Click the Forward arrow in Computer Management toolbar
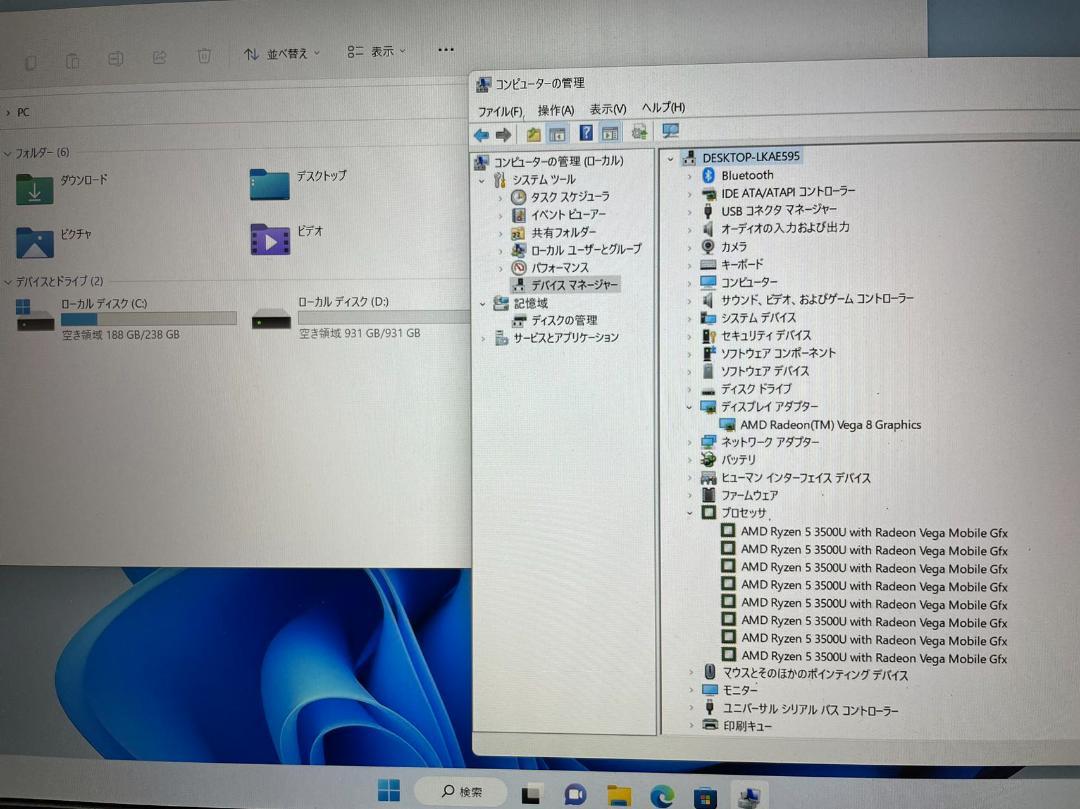This screenshot has width=1080, height=809. point(503,135)
